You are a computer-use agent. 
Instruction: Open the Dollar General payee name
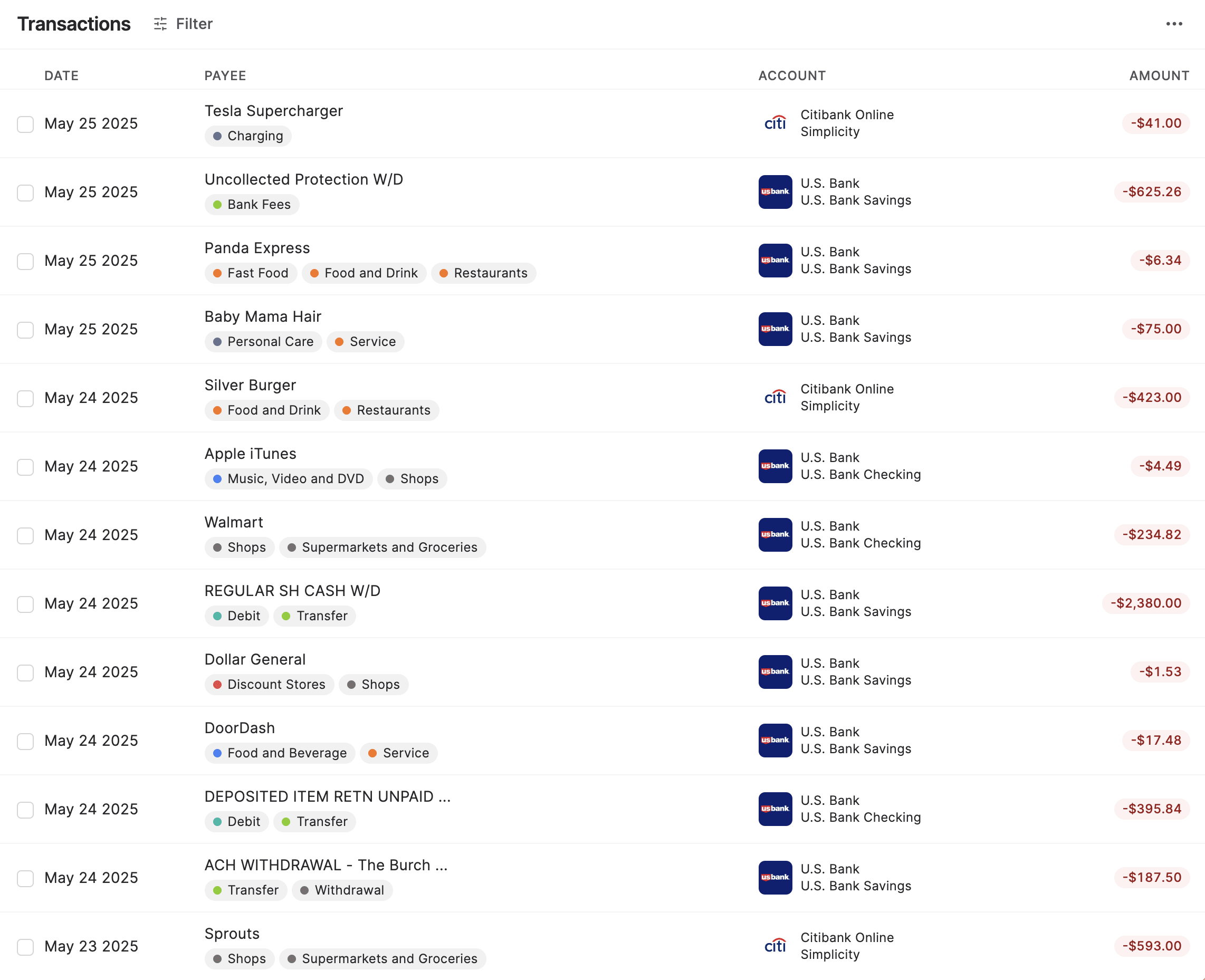pos(255,659)
